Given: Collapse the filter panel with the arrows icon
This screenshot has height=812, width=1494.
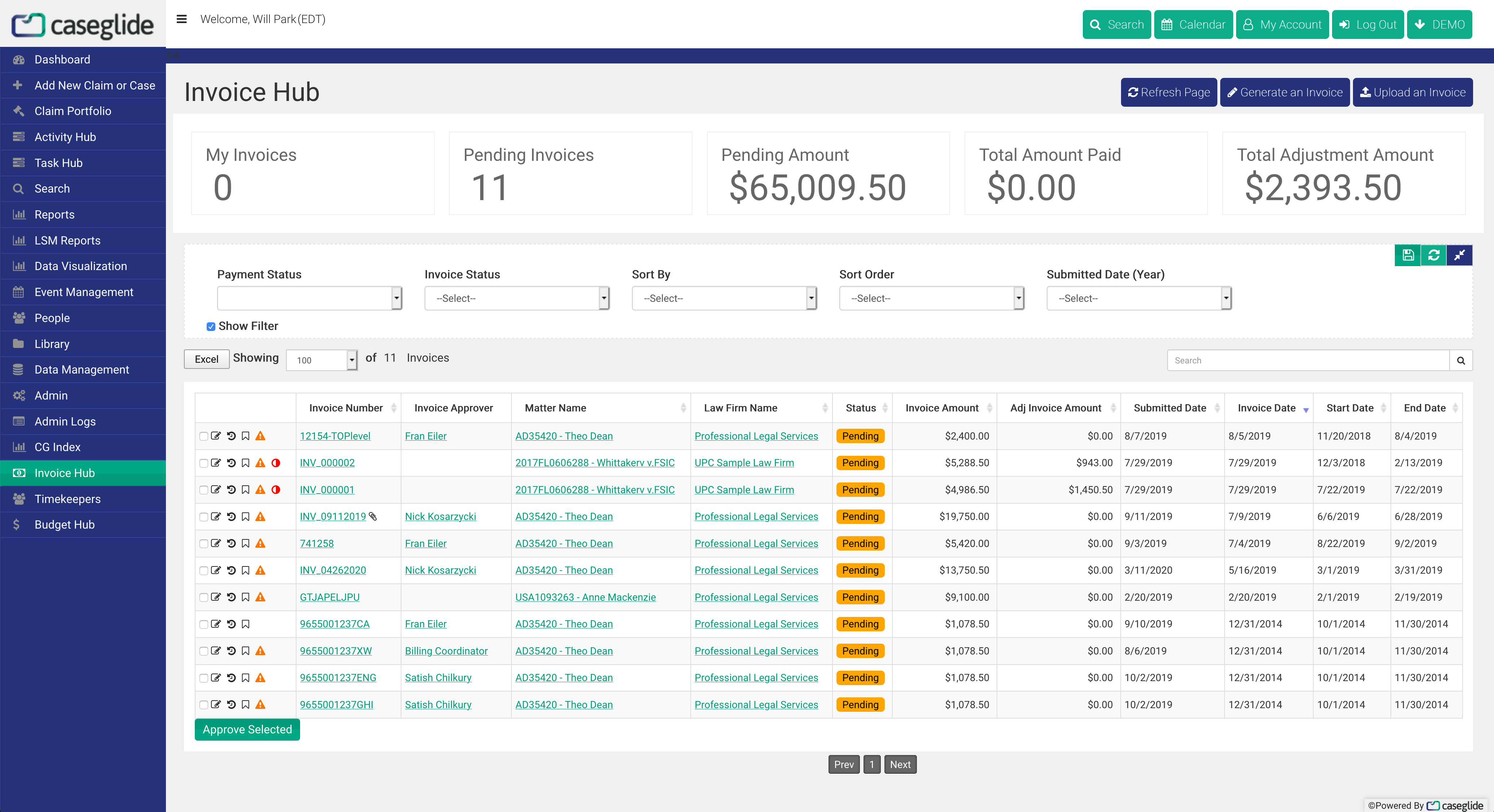Looking at the screenshot, I should [1460, 255].
